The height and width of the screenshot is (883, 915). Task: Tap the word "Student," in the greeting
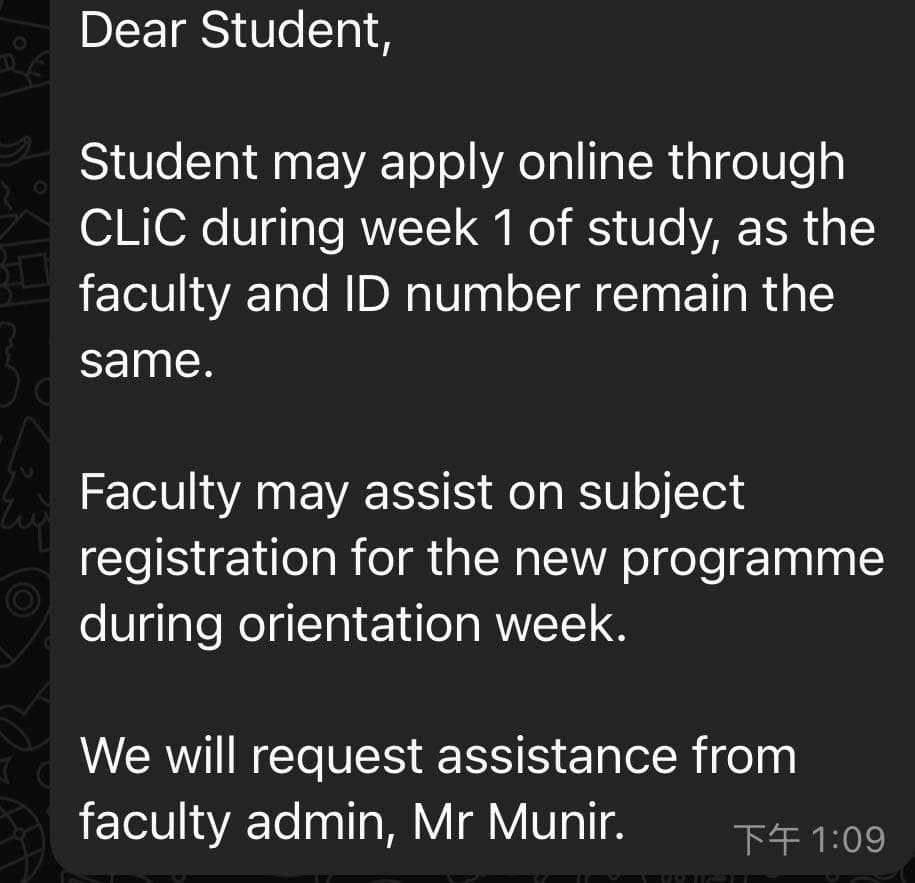click(x=296, y=32)
